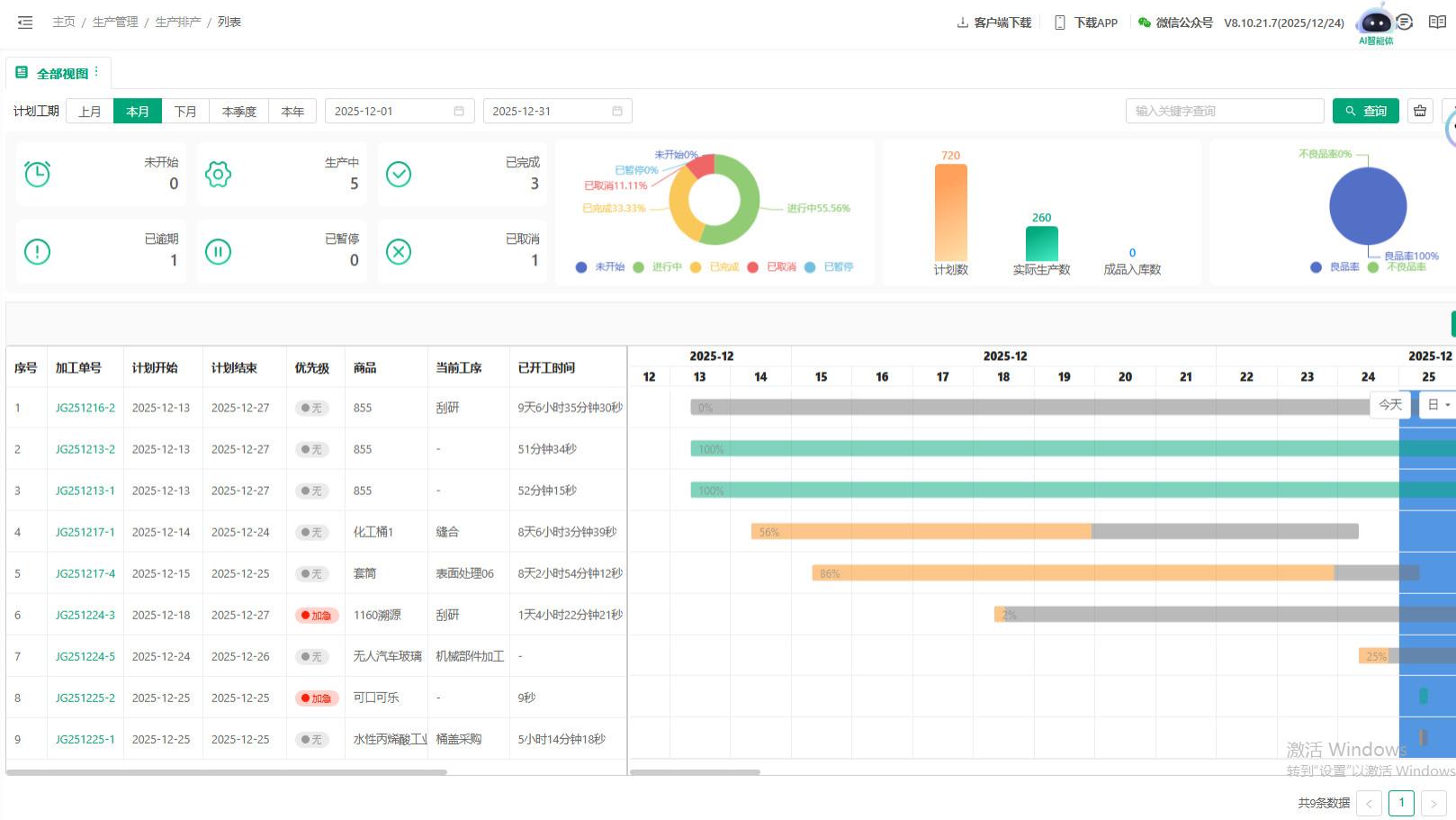
Task: Open work order JG251213-1
Action: (x=85, y=491)
